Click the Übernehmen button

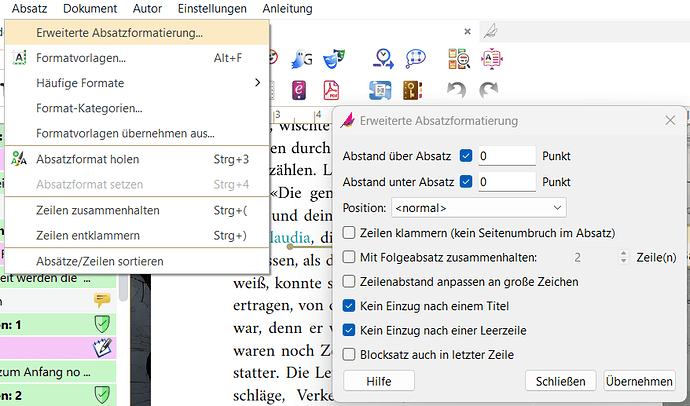tap(639, 381)
